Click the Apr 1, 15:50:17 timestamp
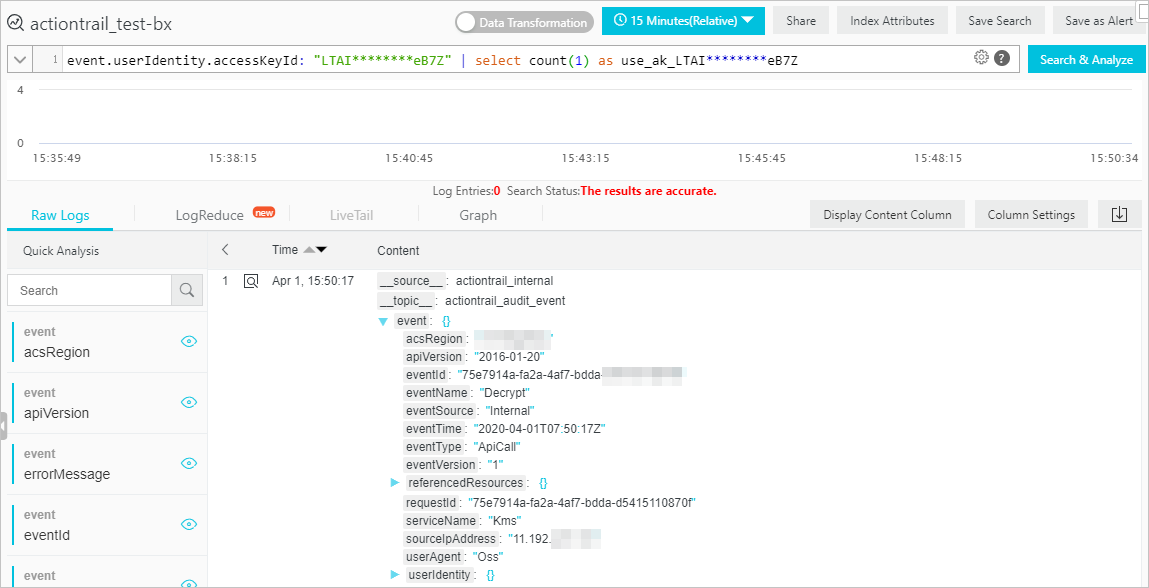This screenshot has width=1149, height=588. tap(313, 281)
